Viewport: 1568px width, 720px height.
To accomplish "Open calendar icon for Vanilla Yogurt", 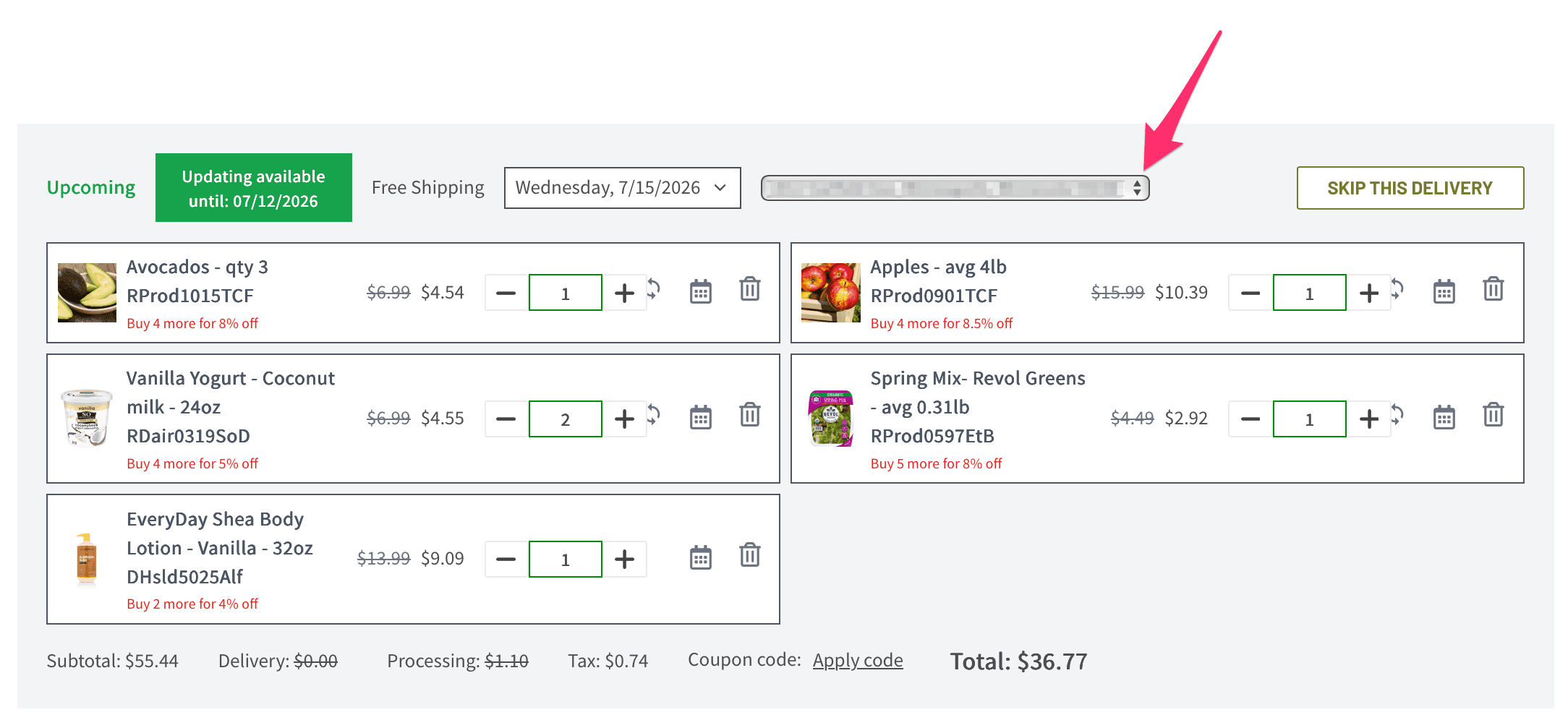I will tap(701, 417).
